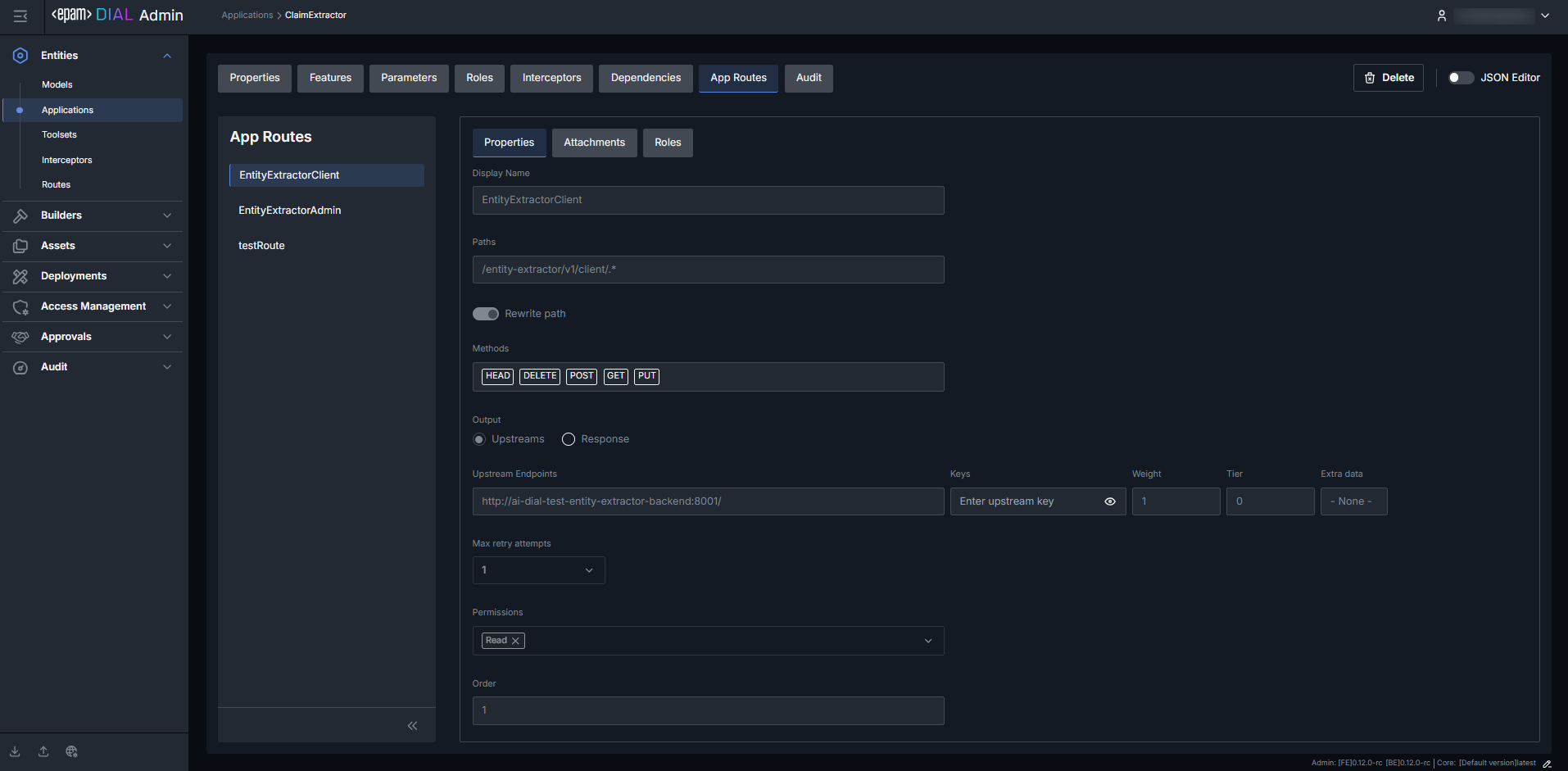Go to Applications via the breadcrumb link
This screenshot has height=771, width=1568.
[x=247, y=15]
